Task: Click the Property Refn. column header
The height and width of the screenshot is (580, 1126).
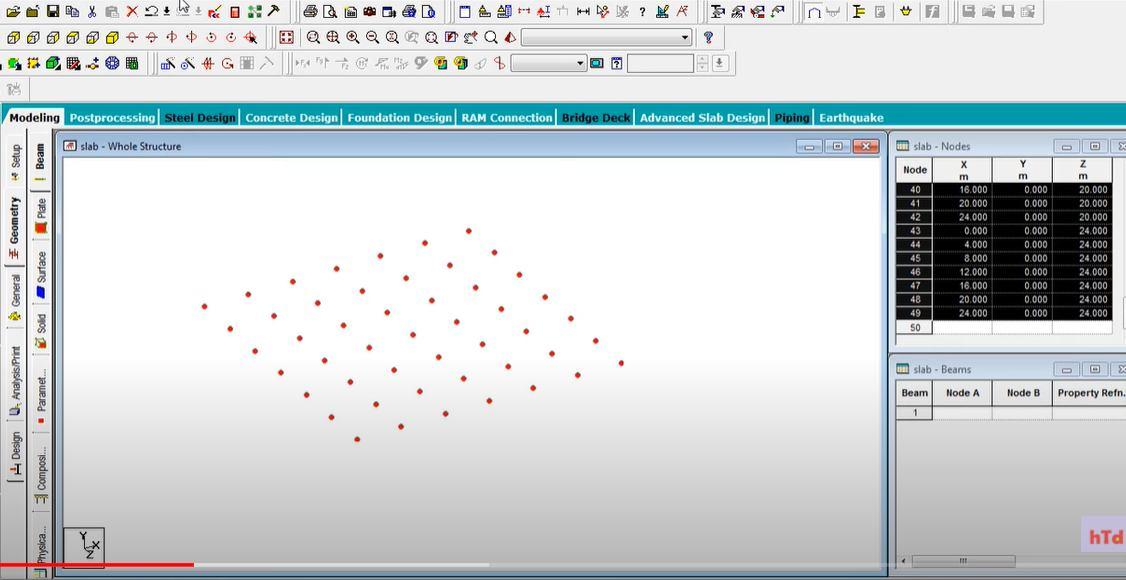Action: (x=1089, y=393)
